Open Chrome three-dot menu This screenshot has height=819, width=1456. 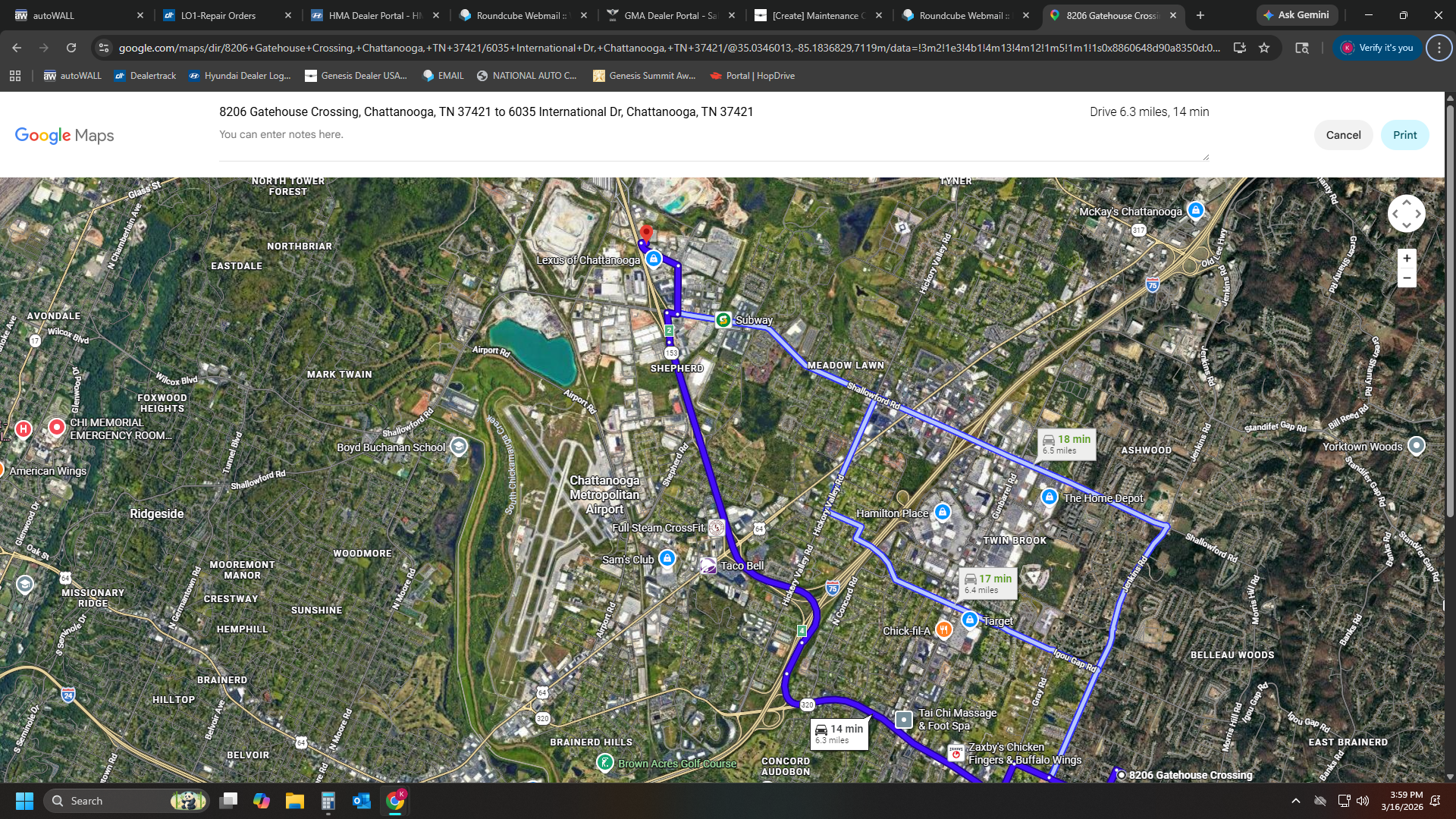[1439, 48]
